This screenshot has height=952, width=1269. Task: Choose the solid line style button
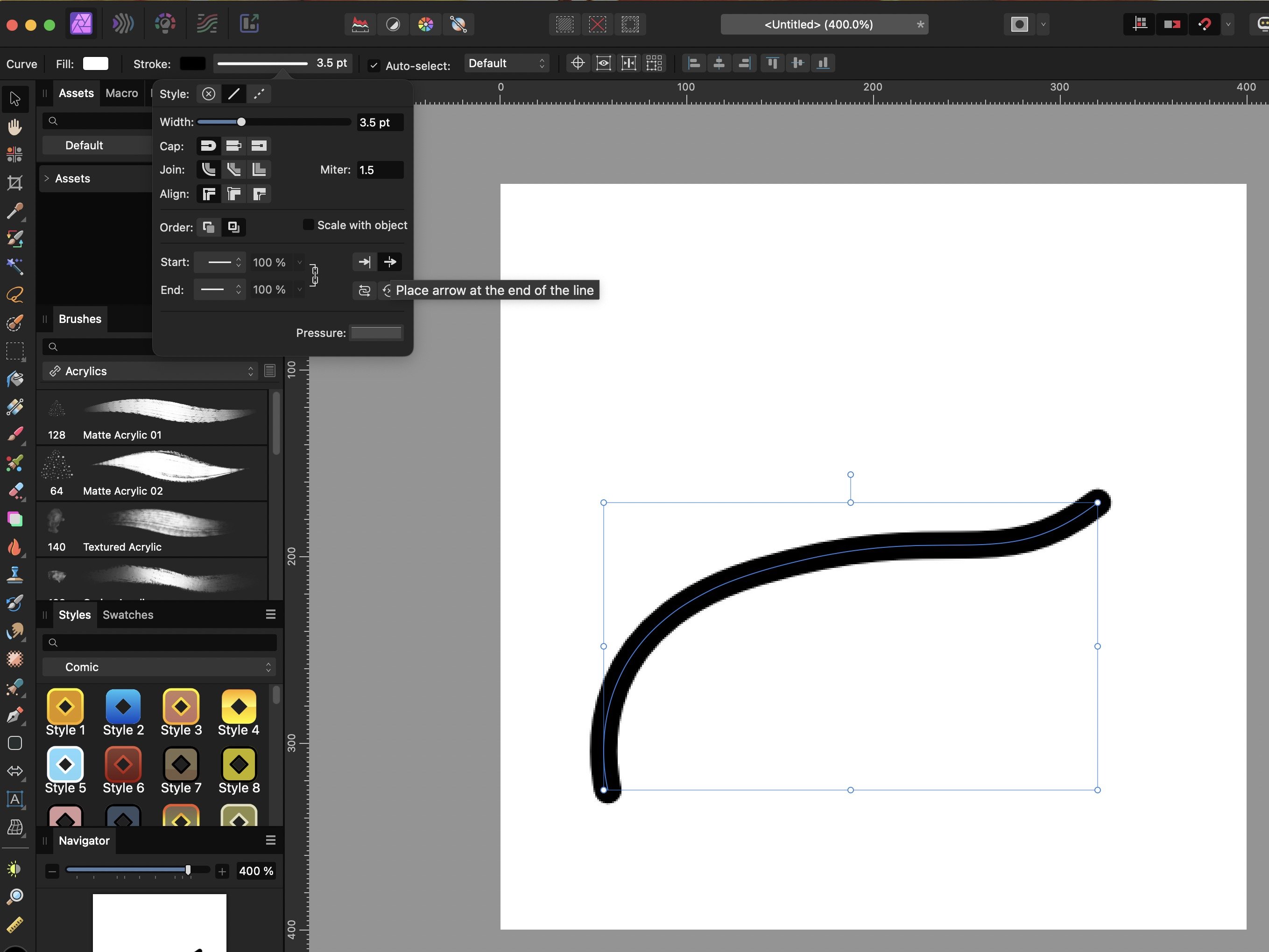(233, 94)
